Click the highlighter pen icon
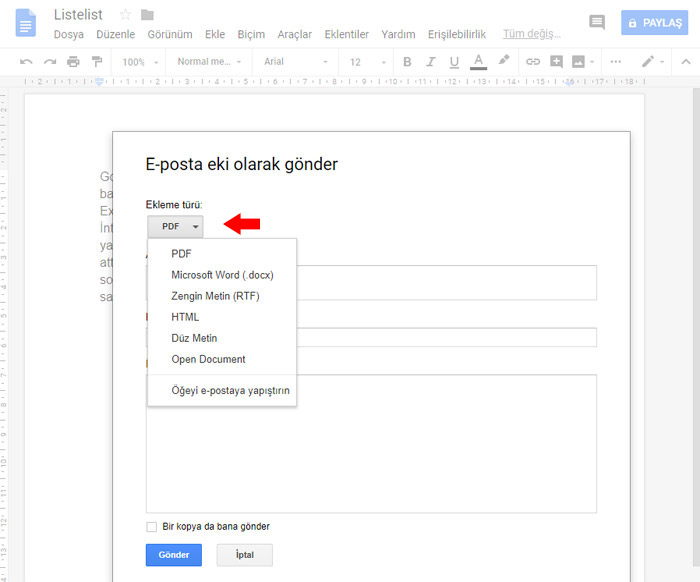Screen dimensions: 700x582 [504, 61]
